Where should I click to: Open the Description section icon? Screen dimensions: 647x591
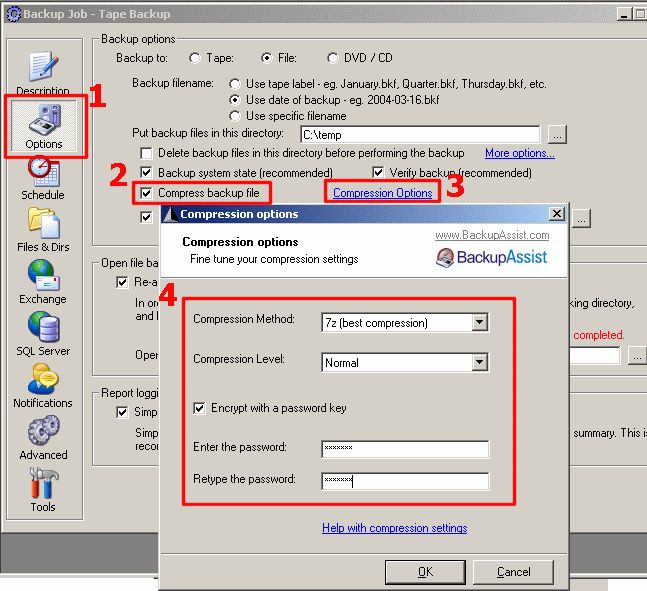click(43, 67)
